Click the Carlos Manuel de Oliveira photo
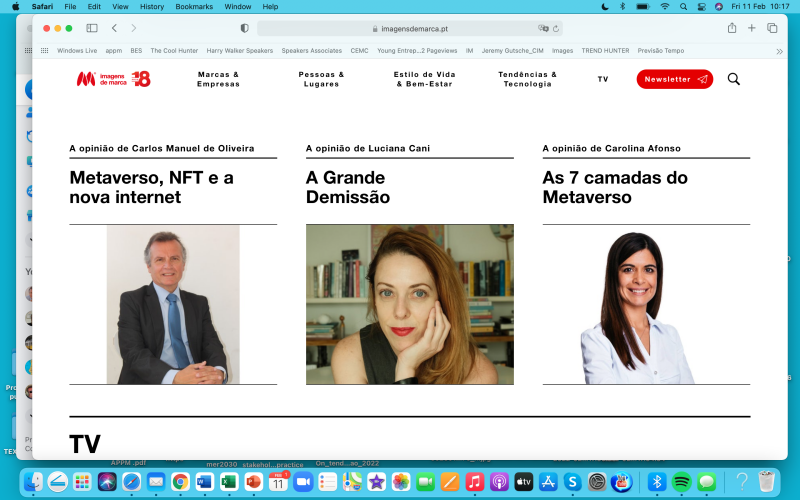 tap(173, 305)
